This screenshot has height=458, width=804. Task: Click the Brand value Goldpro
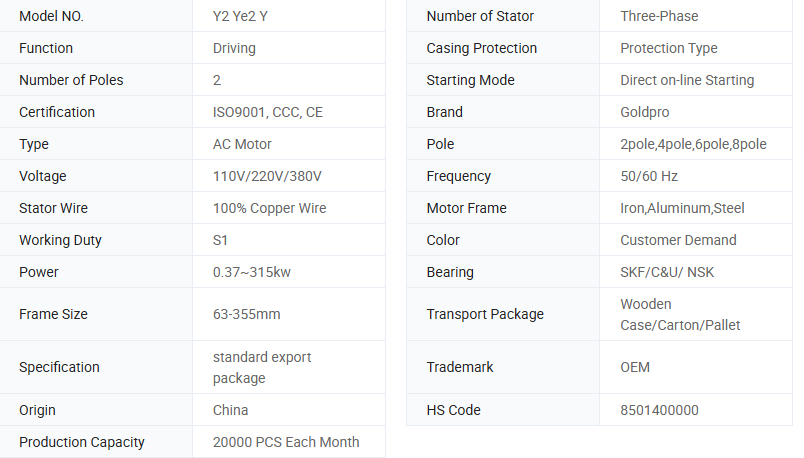[647, 112]
